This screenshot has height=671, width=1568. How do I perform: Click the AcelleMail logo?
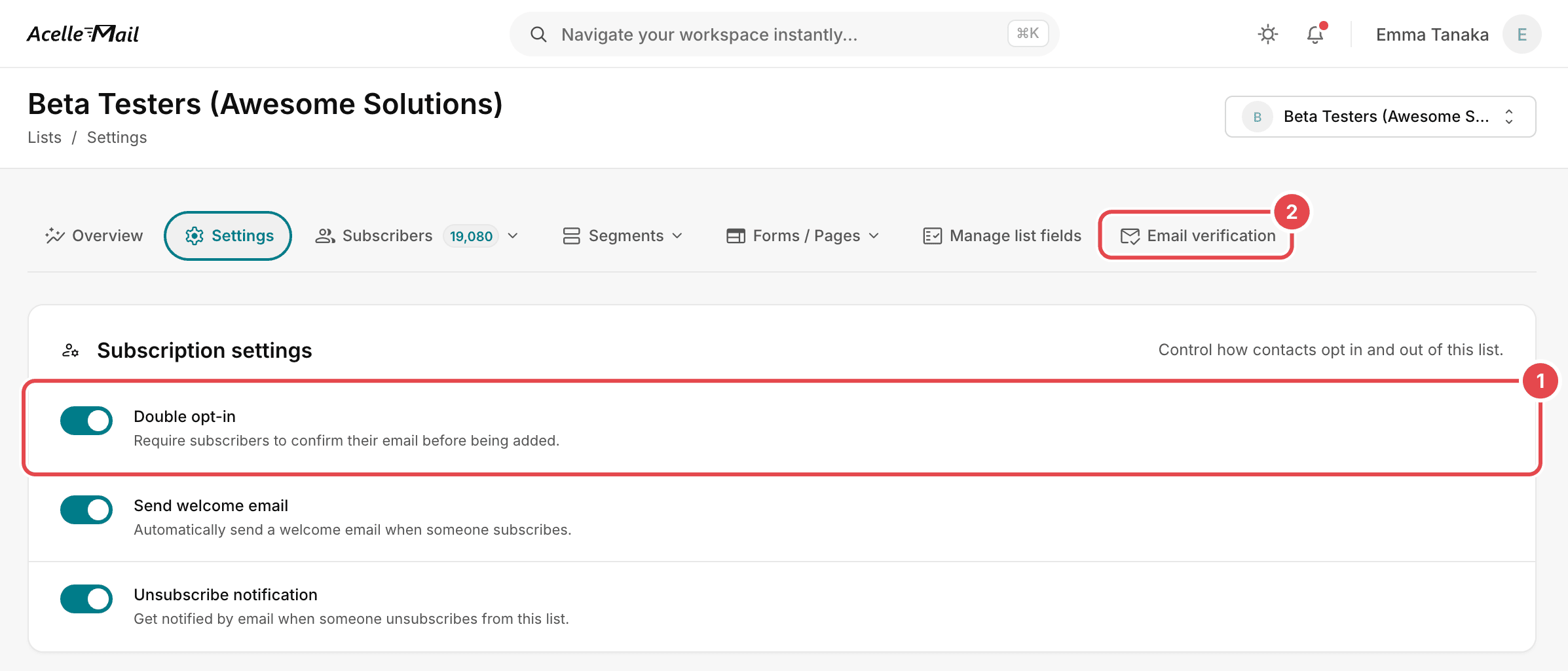pyautogui.click(x=83, y=33)
